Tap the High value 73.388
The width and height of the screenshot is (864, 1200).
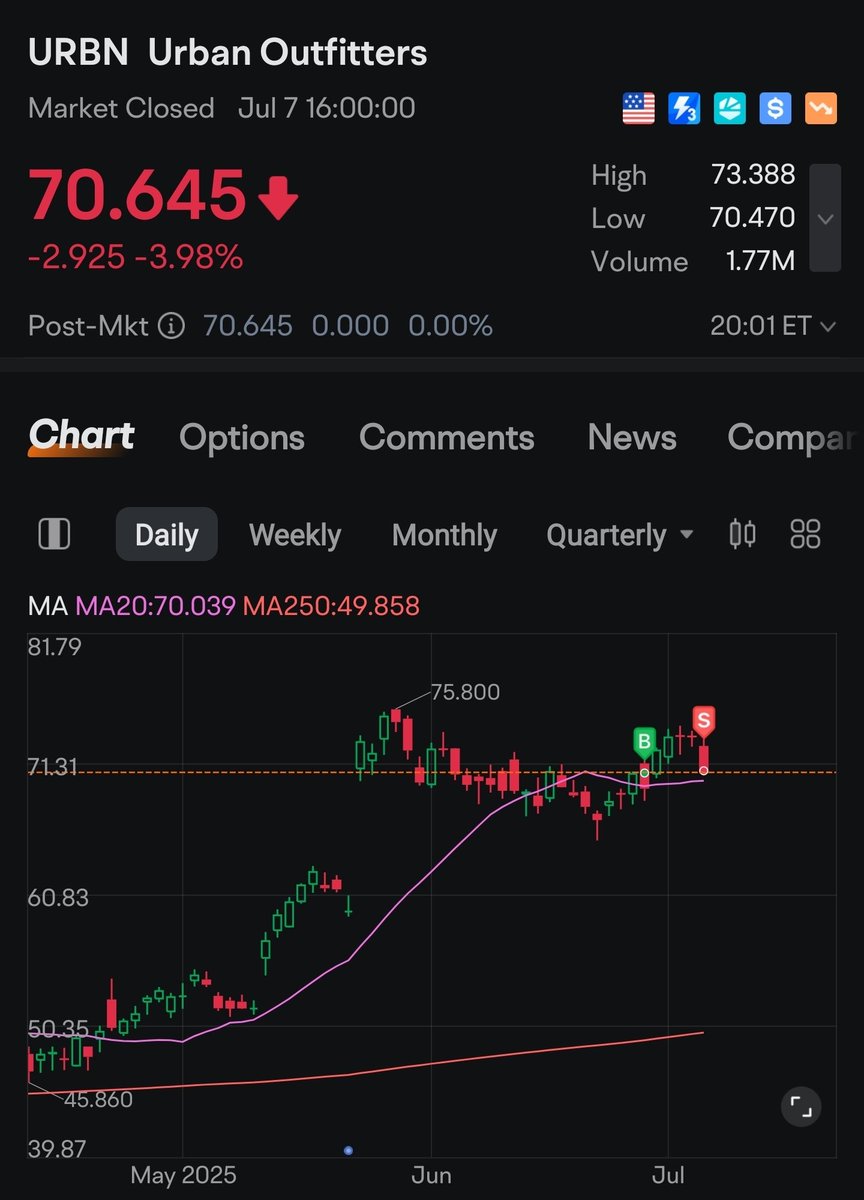pyautogui.click(x=753, y=175)
